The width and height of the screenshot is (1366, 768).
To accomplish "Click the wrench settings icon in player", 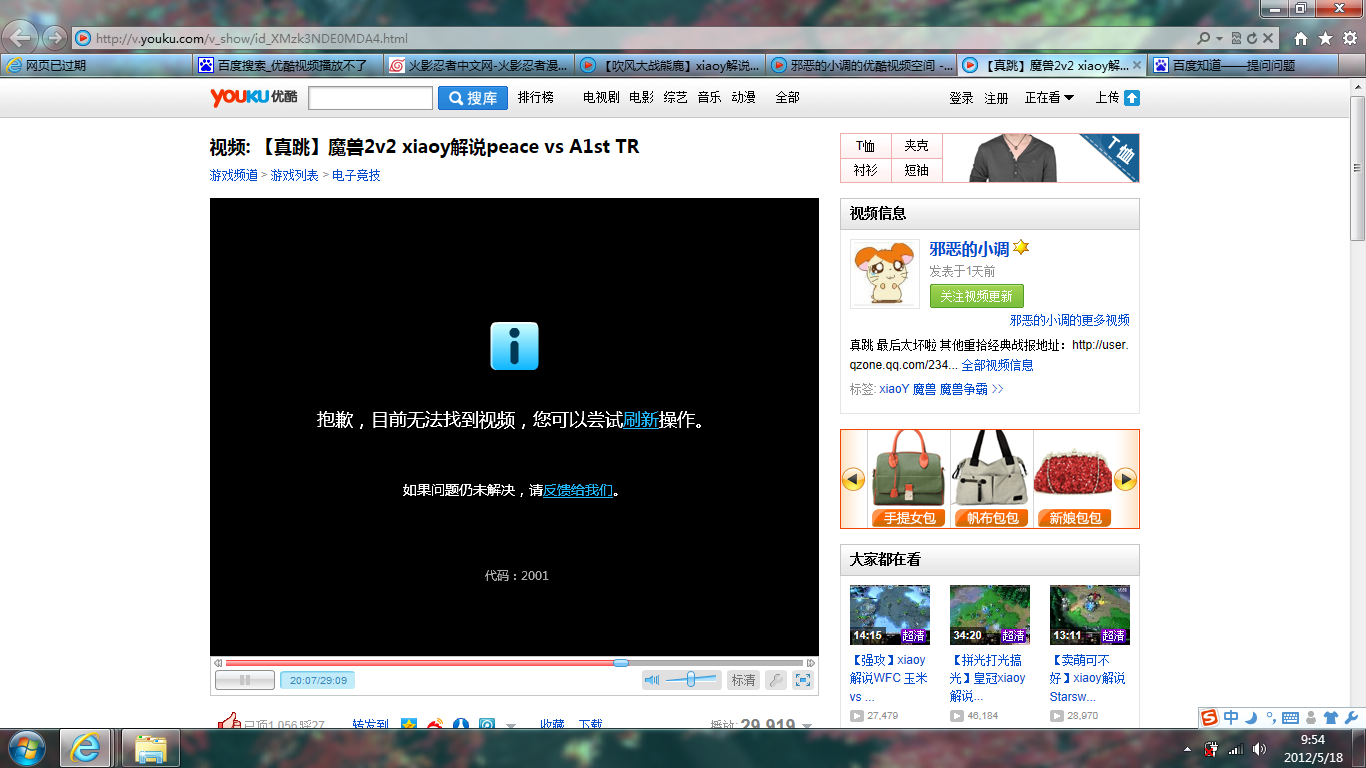I will tap(776, 680).
